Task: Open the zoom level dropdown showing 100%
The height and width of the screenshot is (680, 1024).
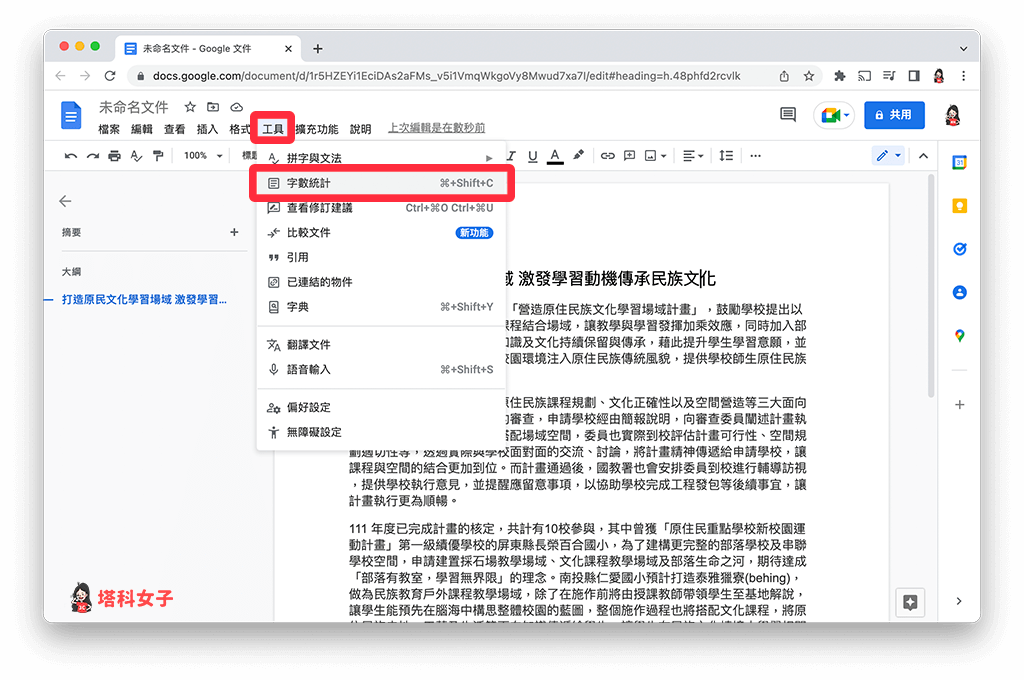Action: (201, 156)
